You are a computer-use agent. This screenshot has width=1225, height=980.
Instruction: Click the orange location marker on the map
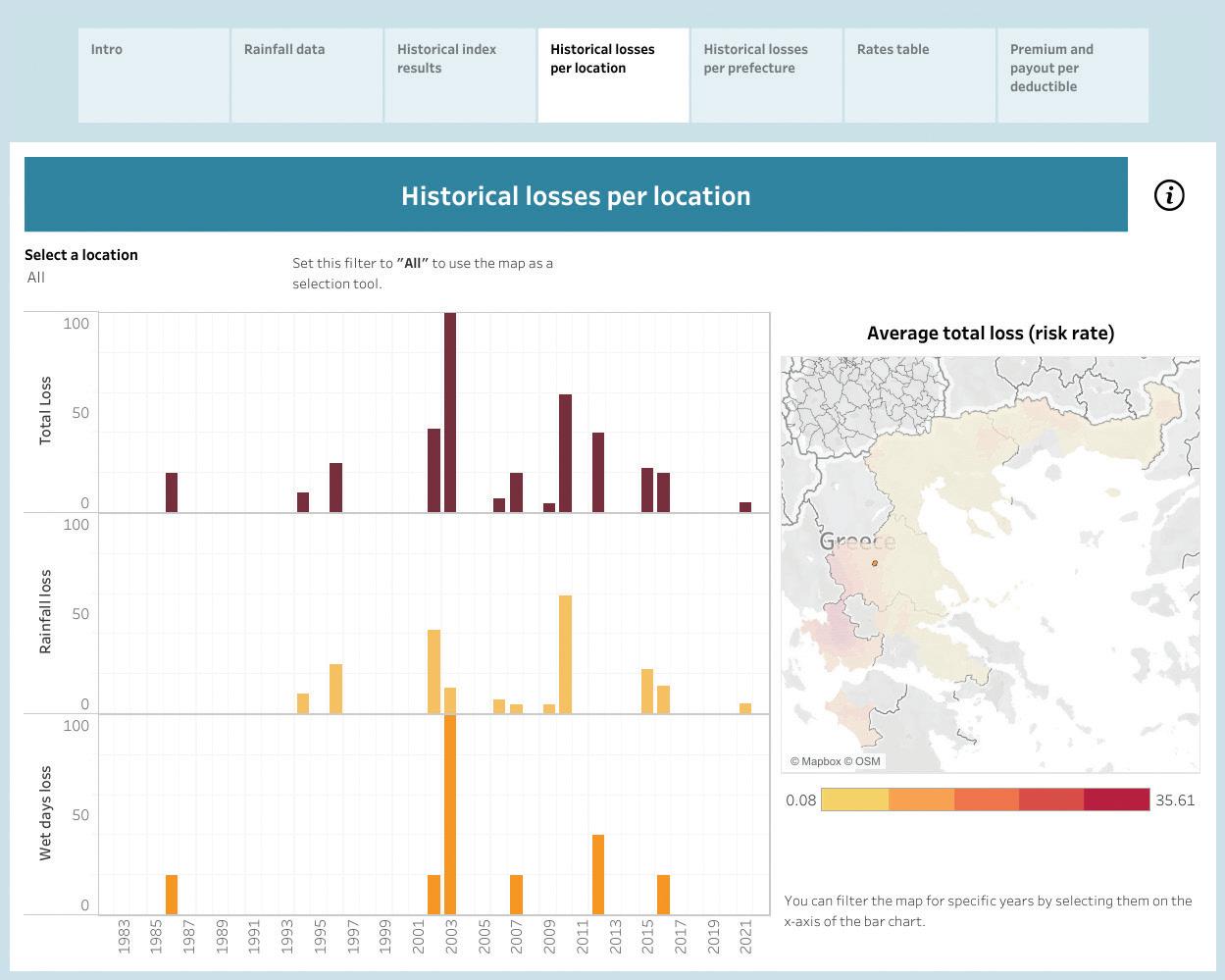874,564
